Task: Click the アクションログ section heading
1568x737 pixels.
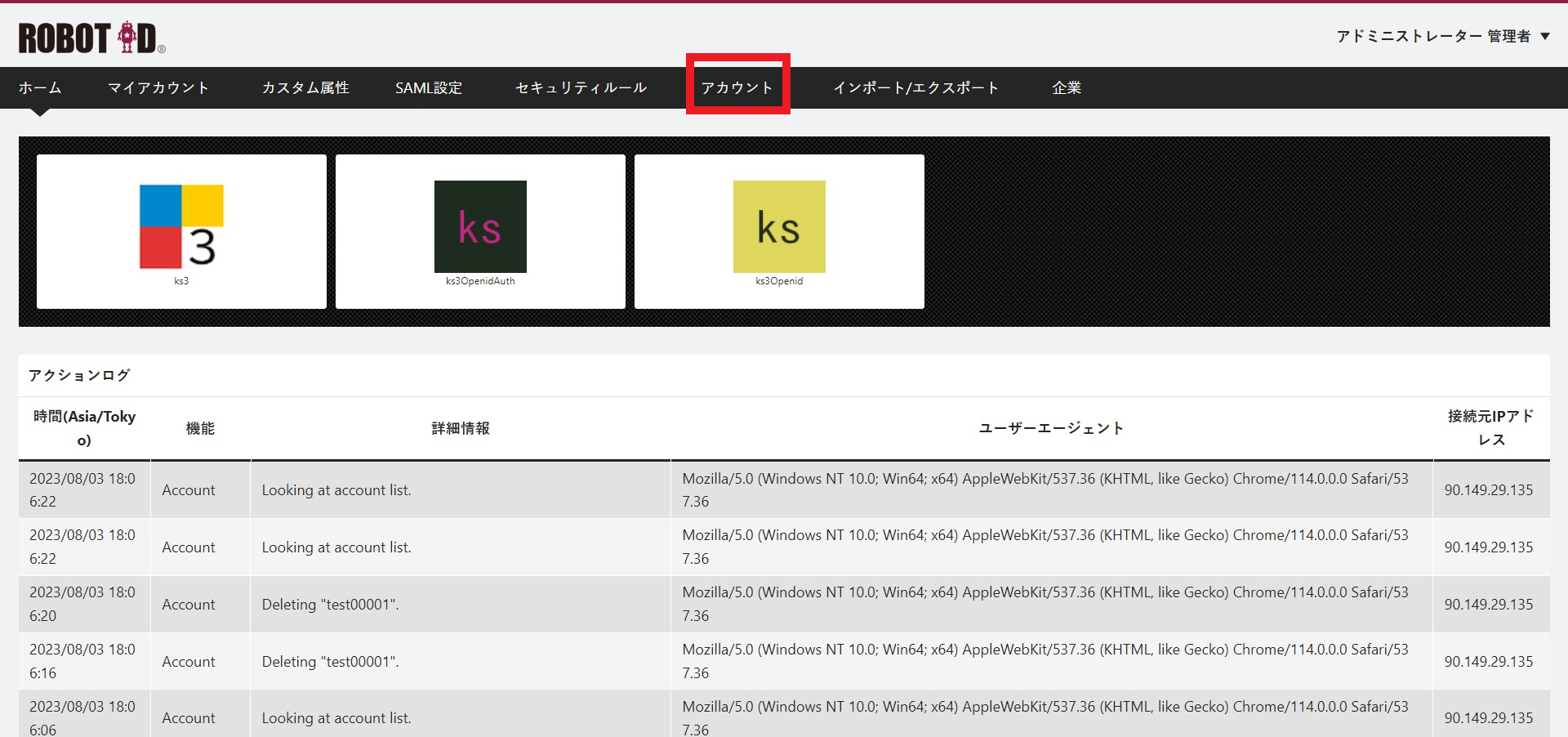Action: pyautogui.click(x=79, y=375)
